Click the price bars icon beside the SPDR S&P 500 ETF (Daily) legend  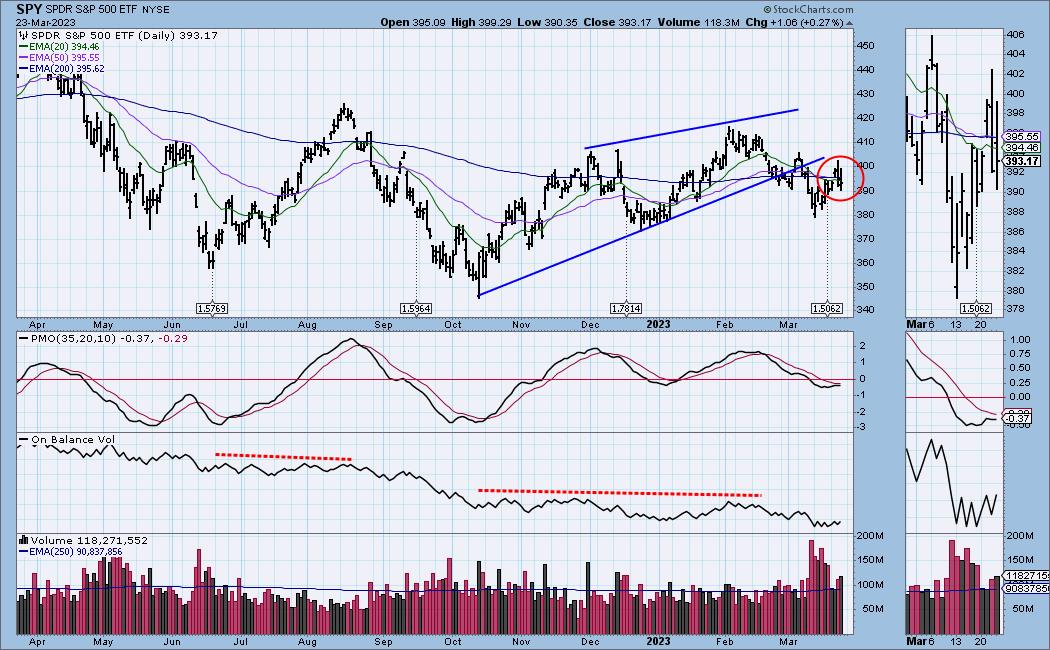pyautogui.click(x=24, y=35)
